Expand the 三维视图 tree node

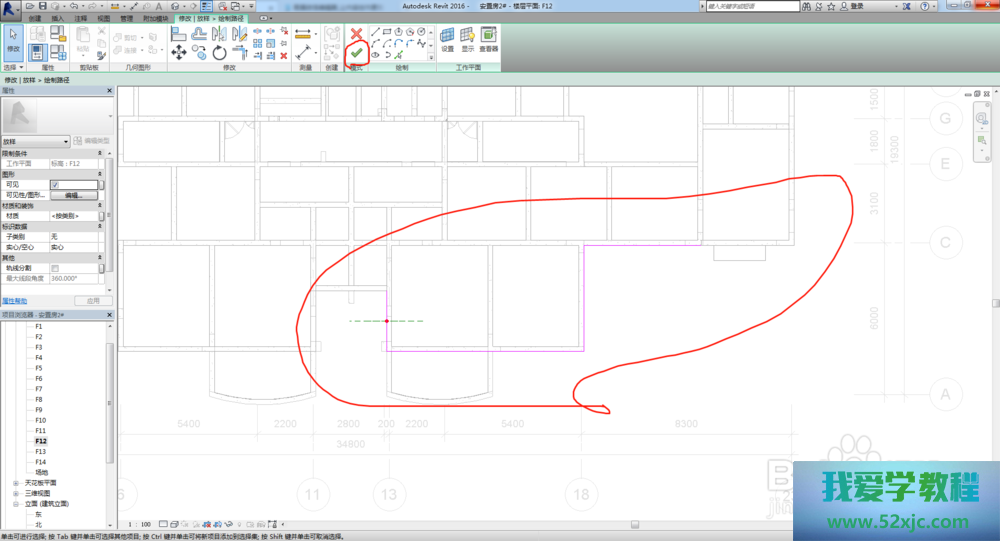point(15,493)
